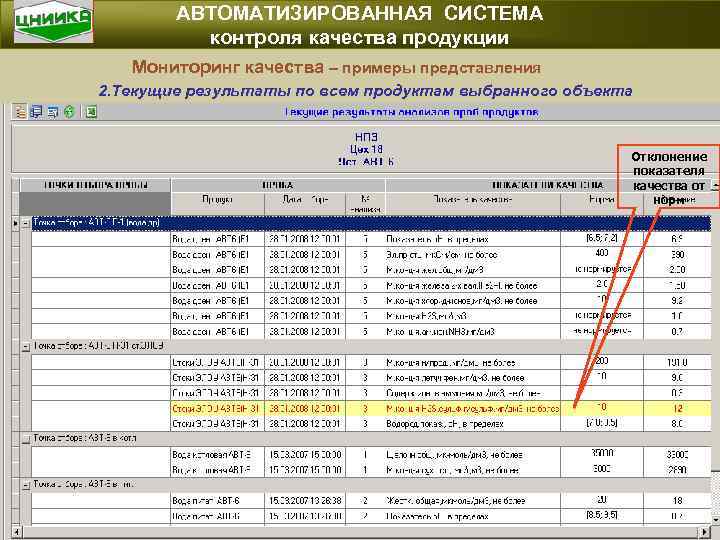The height and width of the screenshot is (540, 720).
Task: Click the № анализа column header
Action: (x=365, y=203)
